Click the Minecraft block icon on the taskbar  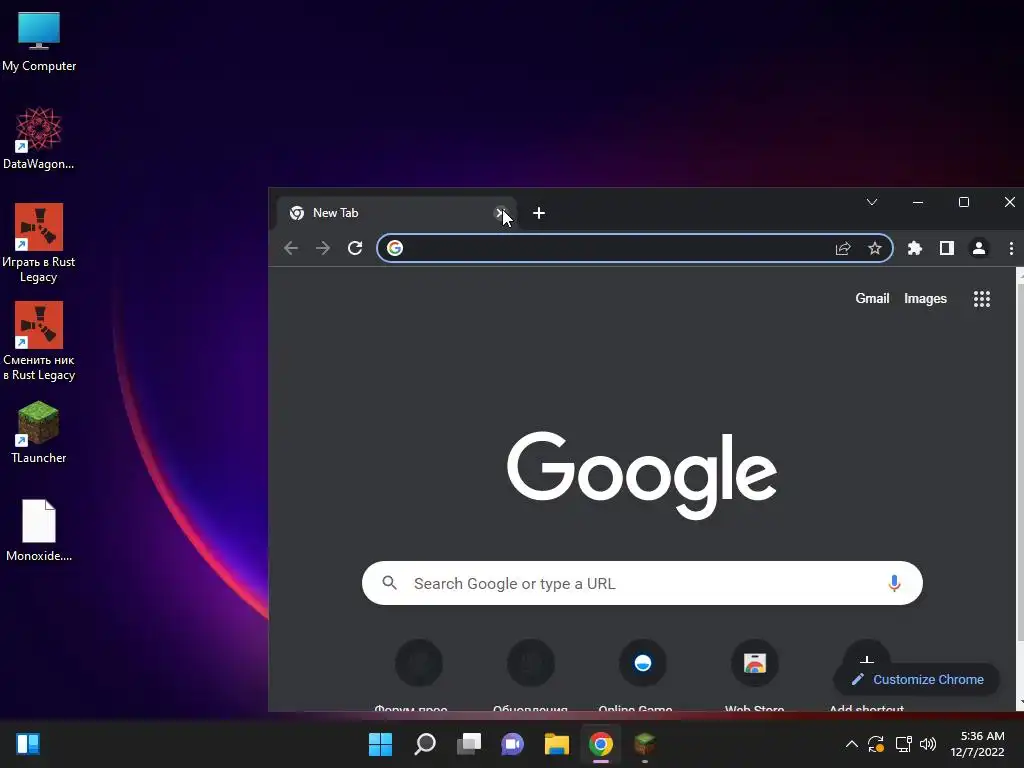tap(645, 744)
